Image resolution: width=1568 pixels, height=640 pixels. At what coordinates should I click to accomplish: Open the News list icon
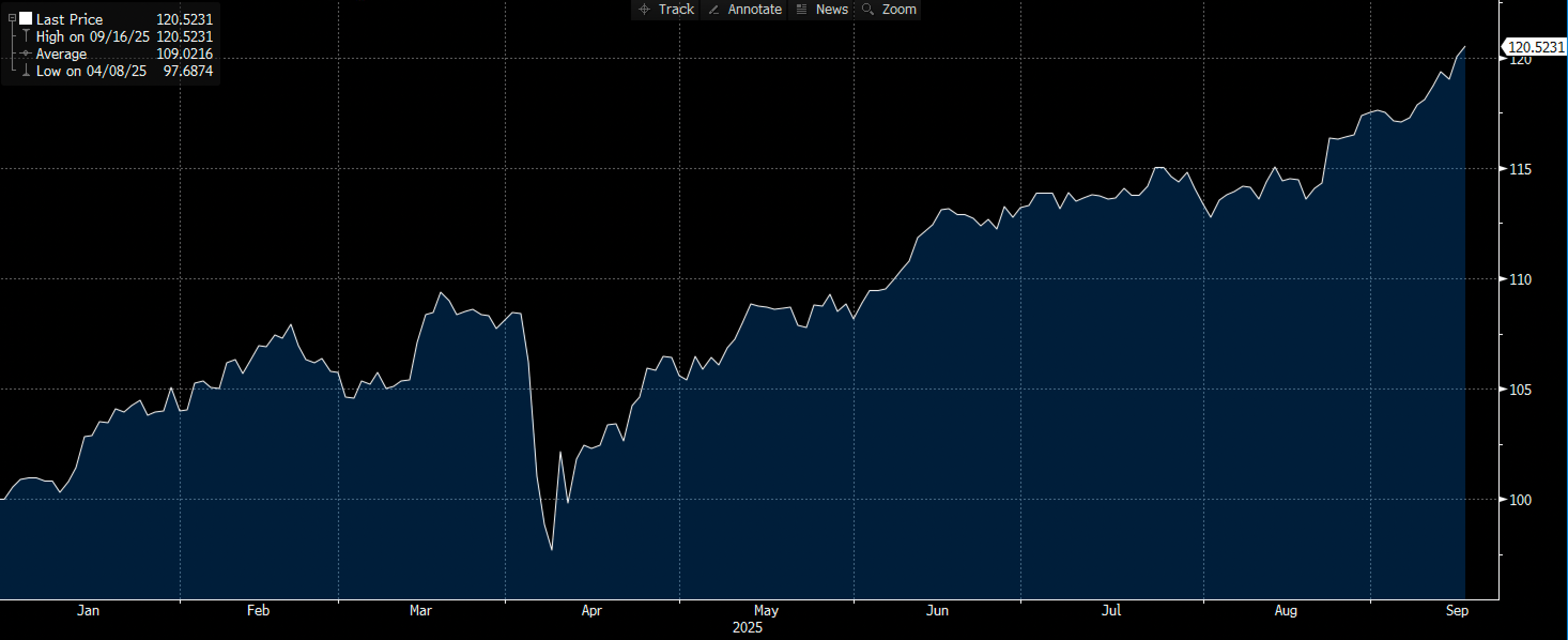point(802,9)
